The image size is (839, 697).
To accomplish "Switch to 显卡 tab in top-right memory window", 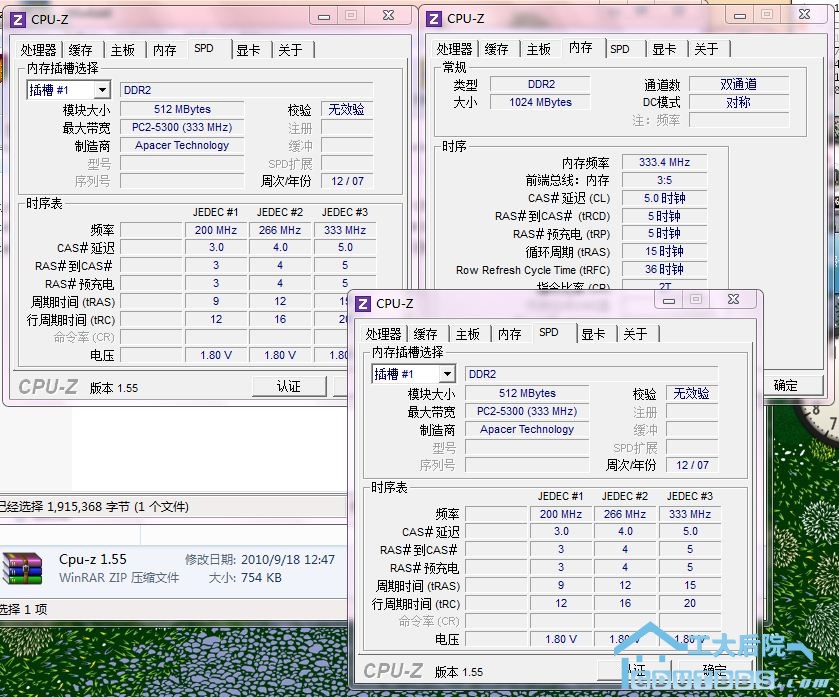I will point(664,49).
